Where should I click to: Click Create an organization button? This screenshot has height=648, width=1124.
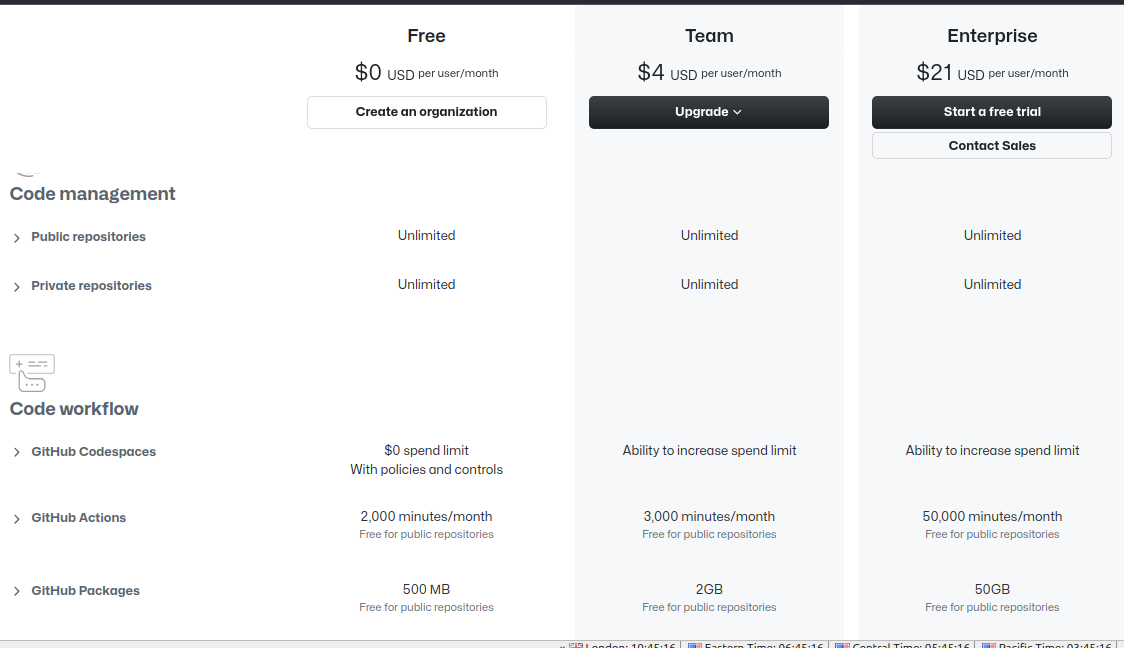(x=427, y=113)
